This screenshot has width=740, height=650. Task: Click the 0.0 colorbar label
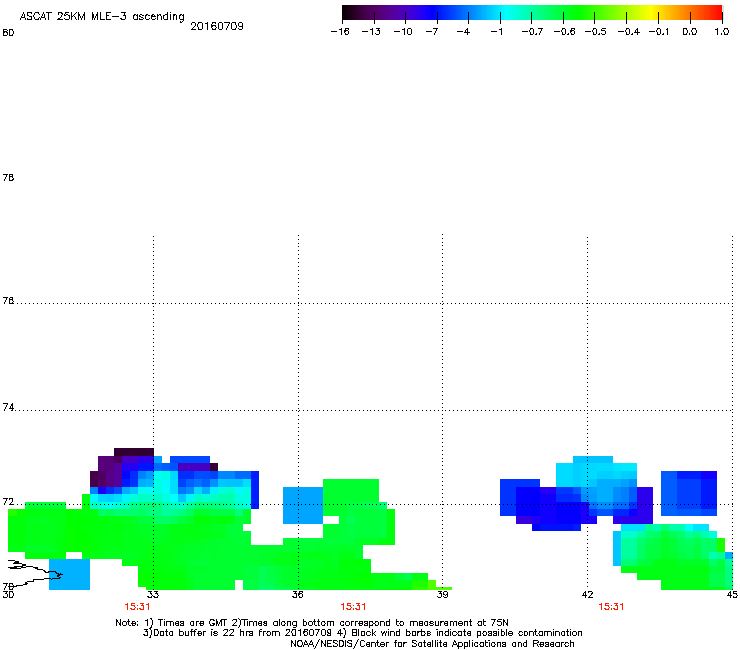click(x=690, y=32)
